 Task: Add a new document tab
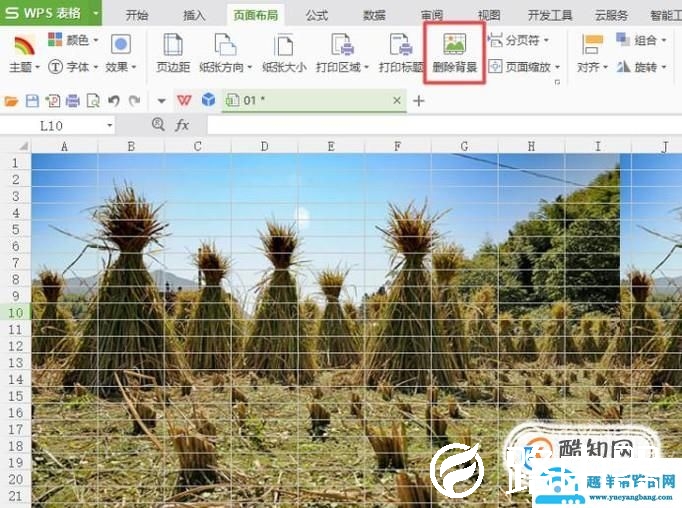point(418,101)
